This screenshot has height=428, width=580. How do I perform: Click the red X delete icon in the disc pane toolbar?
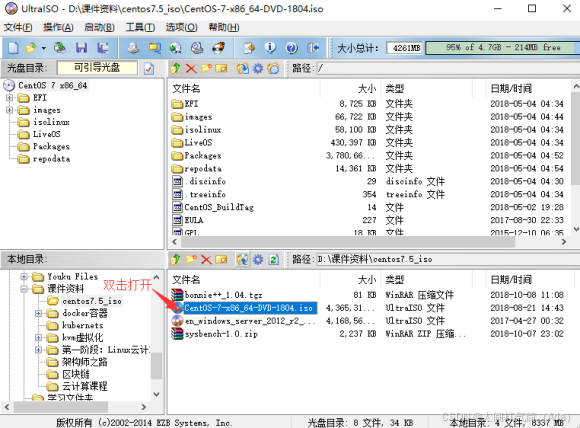(x=191, y=68)
